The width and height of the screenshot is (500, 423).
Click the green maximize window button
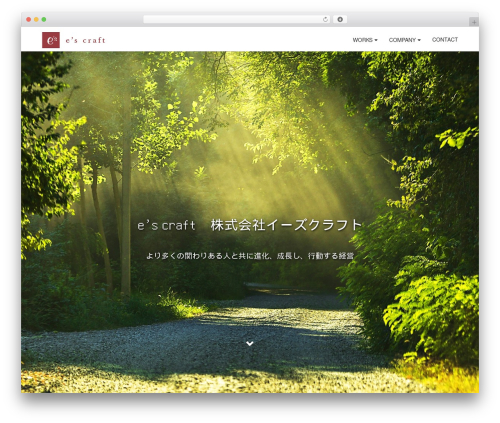[x=44, y=19]
